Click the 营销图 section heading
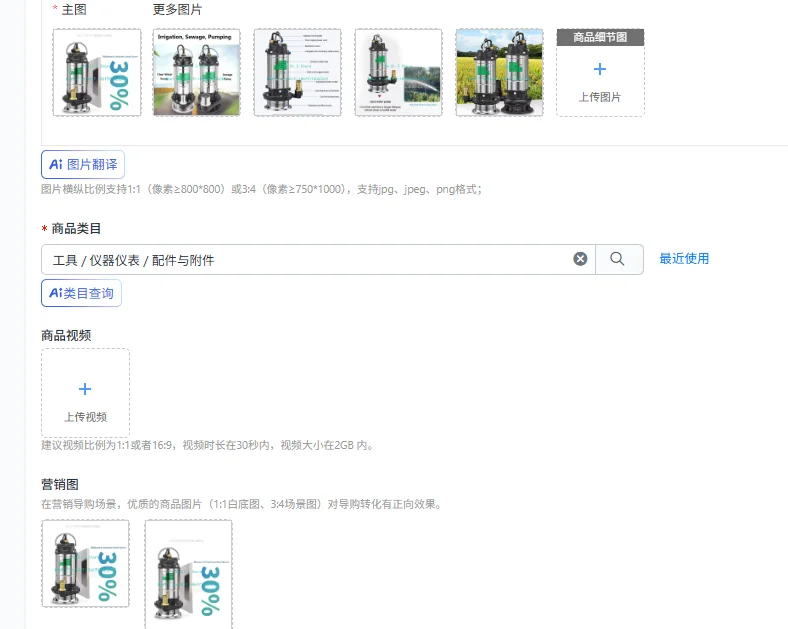This screenshot has height=629, width=788. [x=60, y=484]
